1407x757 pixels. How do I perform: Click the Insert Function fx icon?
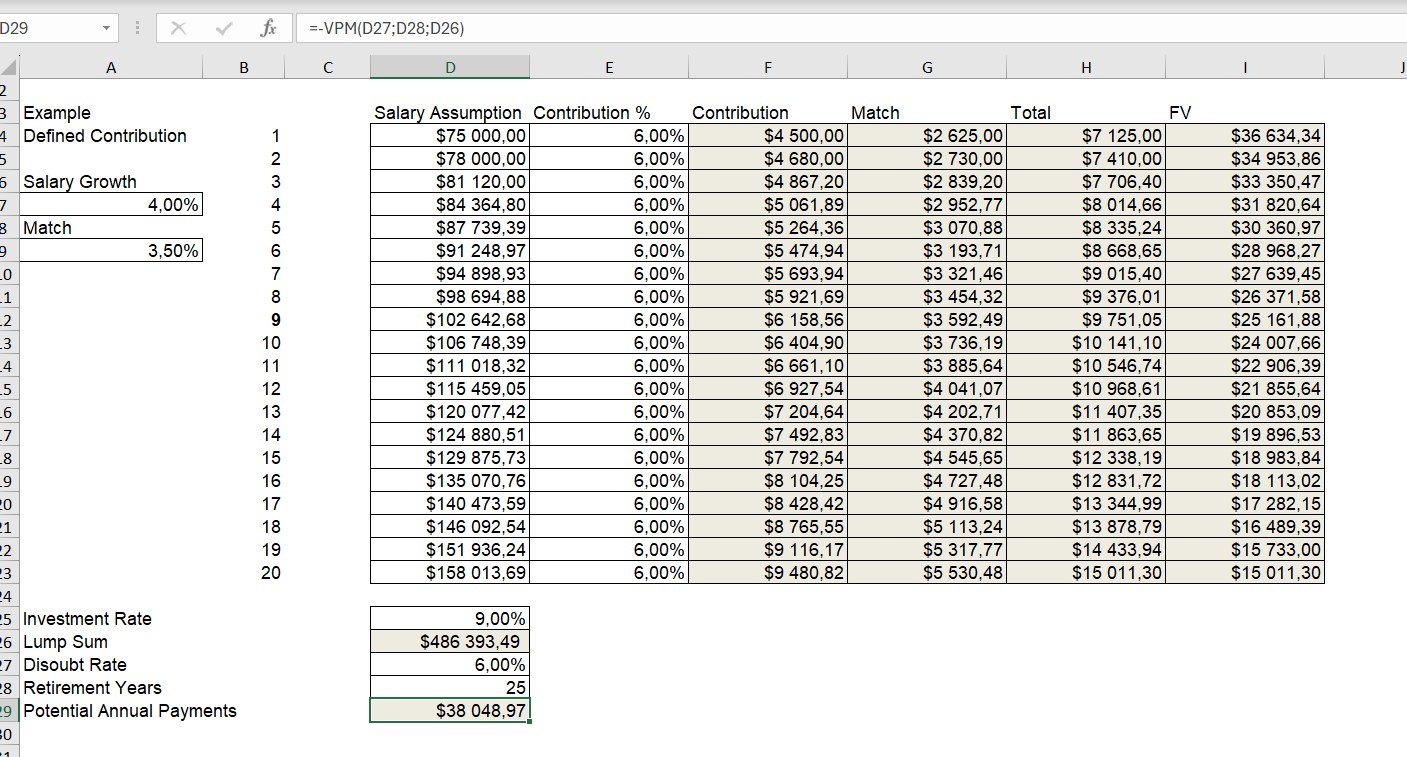[268, 28]
